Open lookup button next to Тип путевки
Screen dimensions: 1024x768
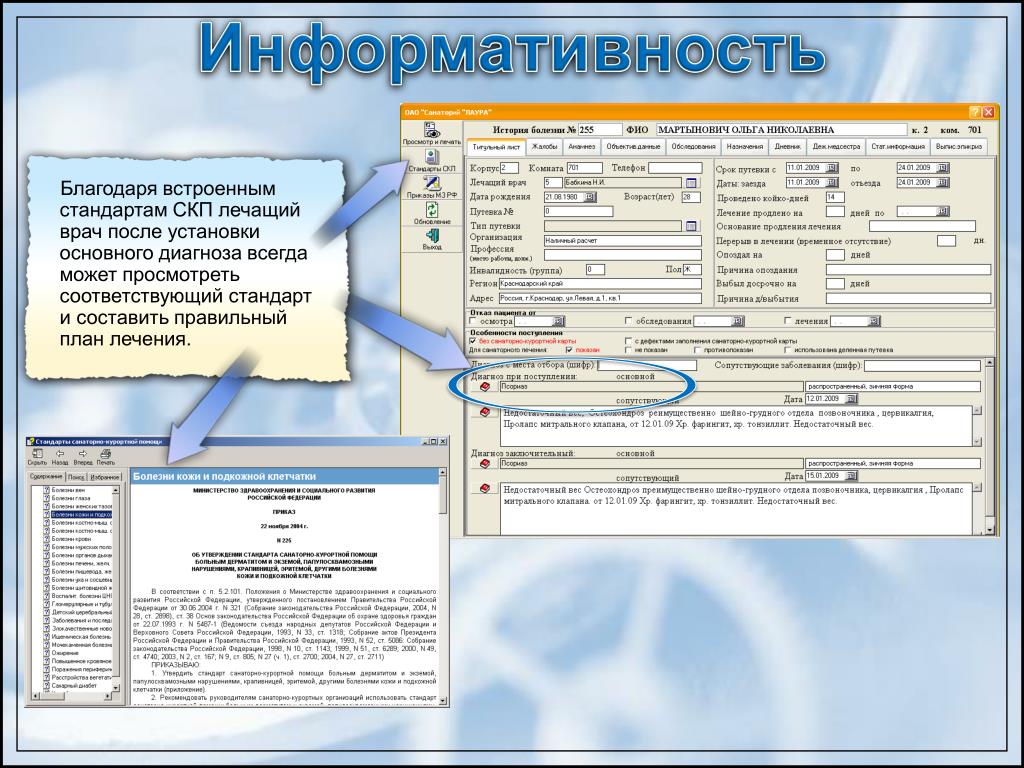tap(692, 226)
